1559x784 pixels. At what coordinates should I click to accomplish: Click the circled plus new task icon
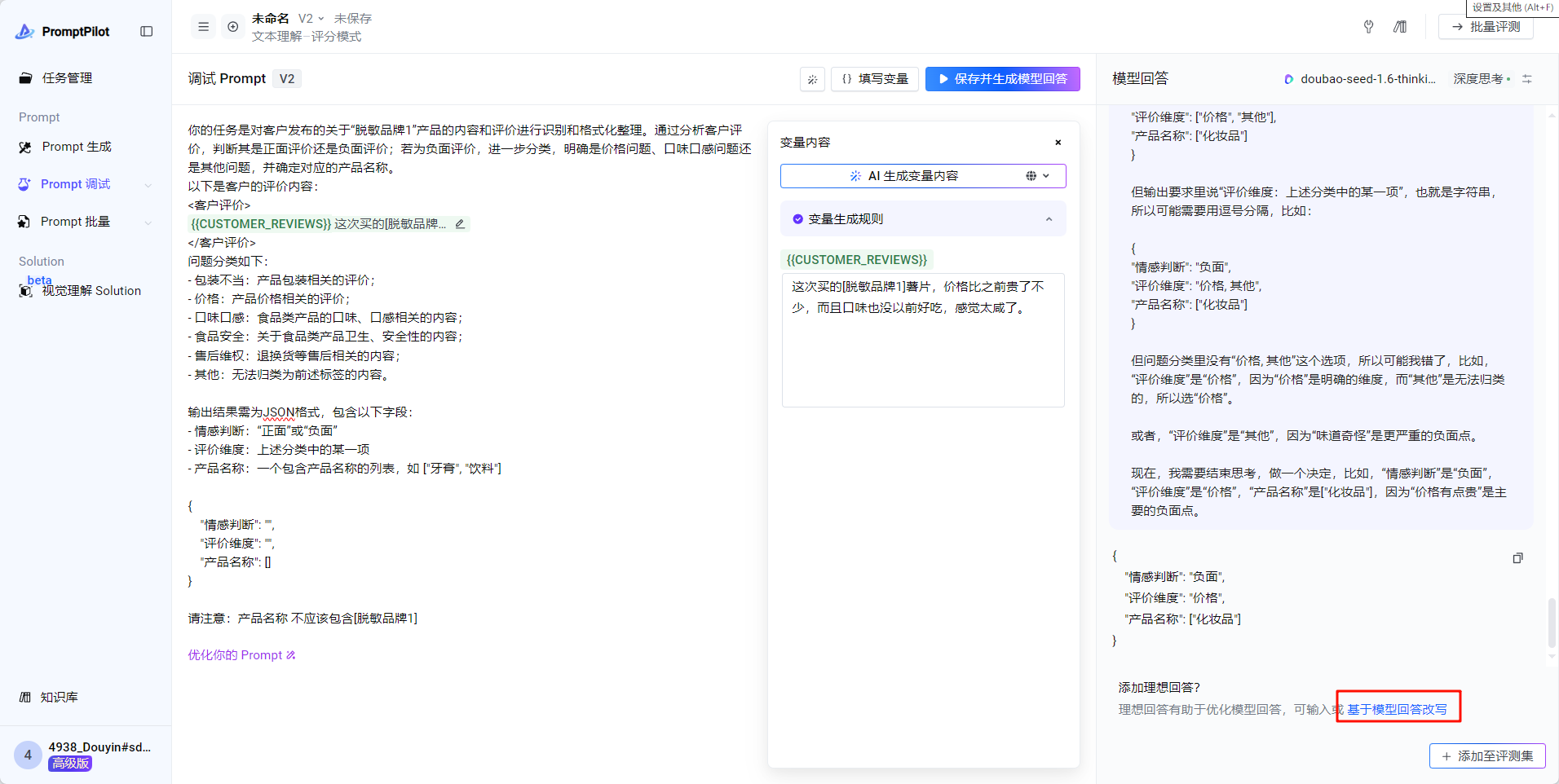233,27
